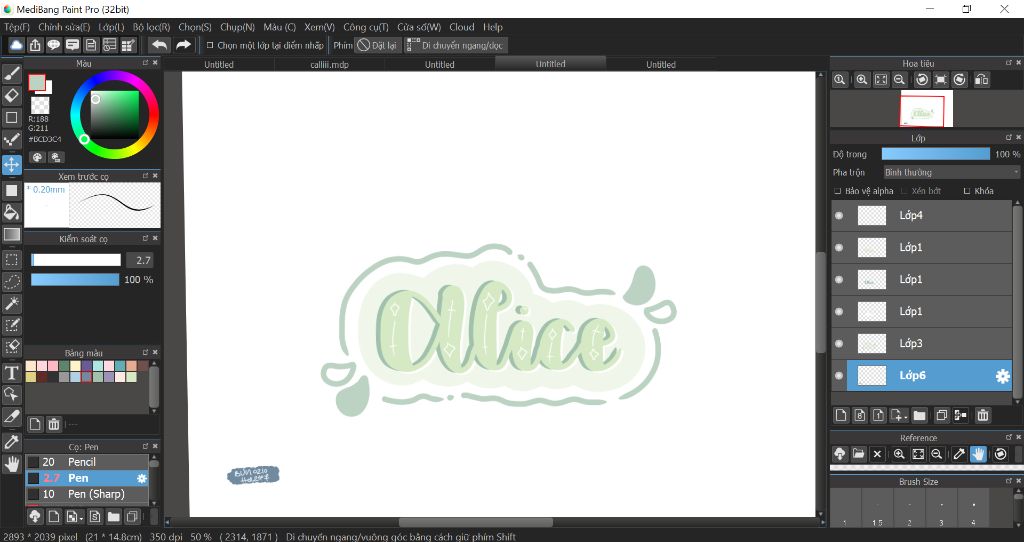
Task: Rotate canvas left in Navigator panel
Action: tap(922, 80)
